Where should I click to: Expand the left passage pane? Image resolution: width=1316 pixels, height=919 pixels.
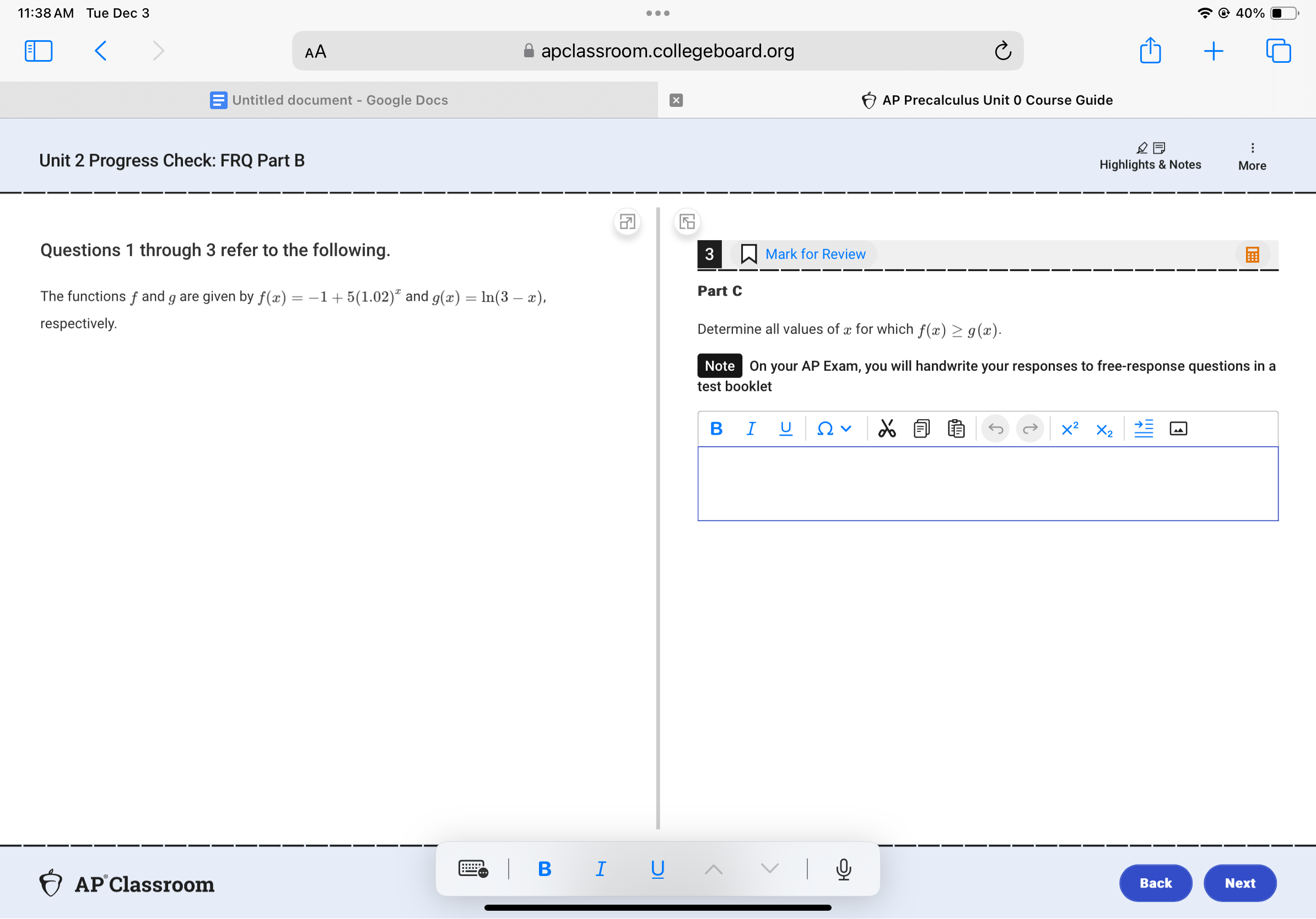pyautogui.click(x=627, y=221)
